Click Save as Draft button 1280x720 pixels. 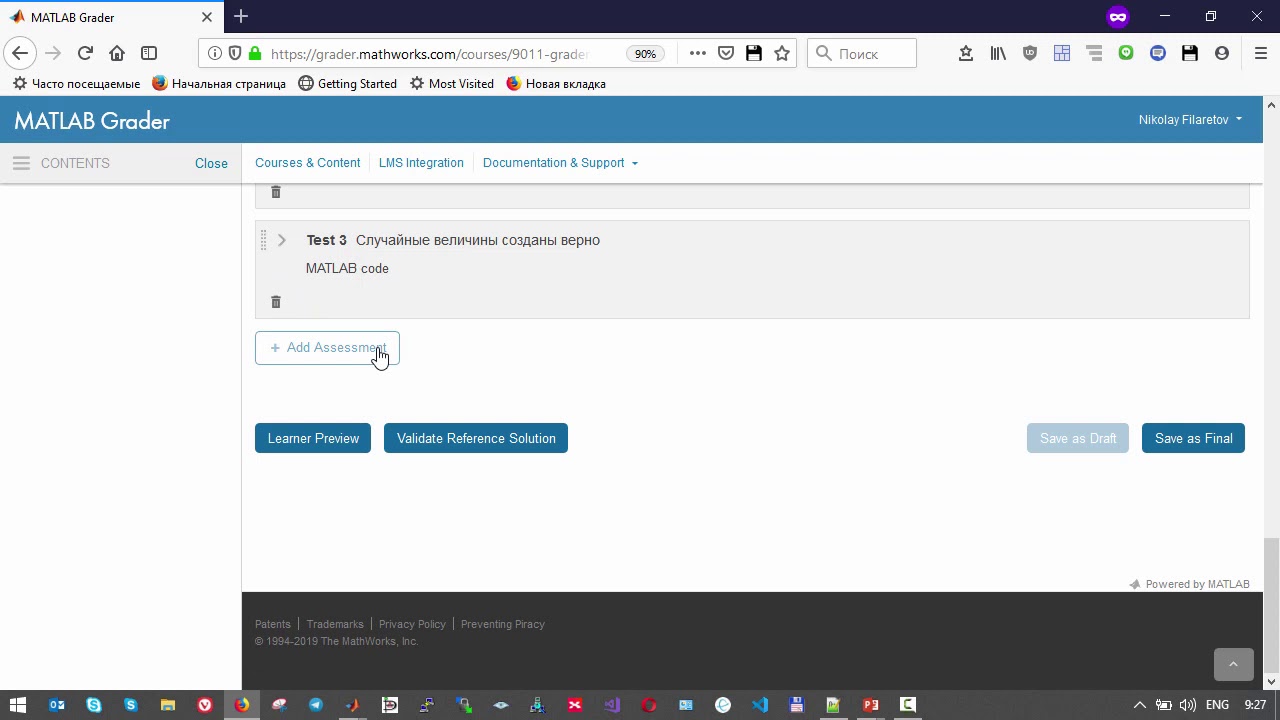pos(1078,438)
